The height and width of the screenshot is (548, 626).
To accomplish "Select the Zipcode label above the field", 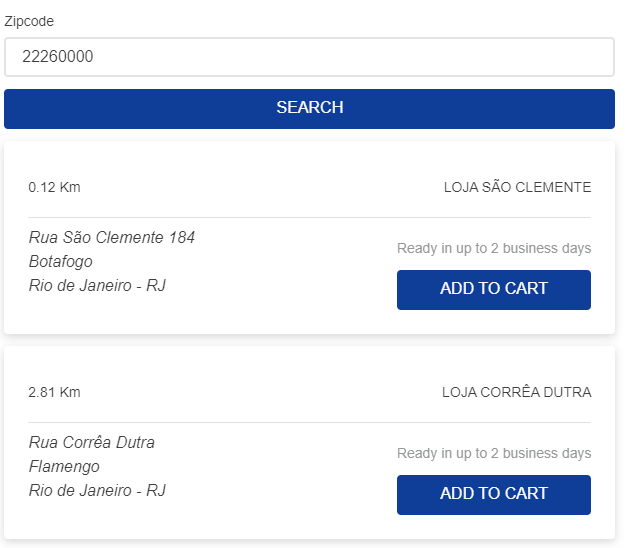I will (29, 21).
